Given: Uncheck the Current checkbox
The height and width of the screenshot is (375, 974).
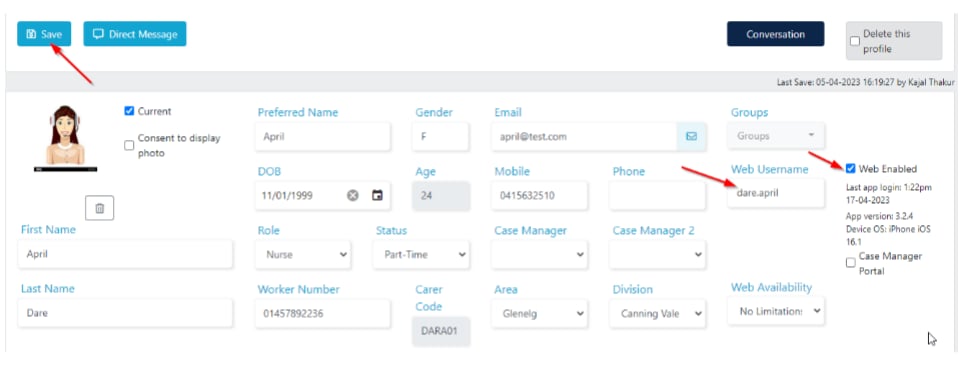Looking at the screenshot, I should pyautogui.click(x=129, y=111).
